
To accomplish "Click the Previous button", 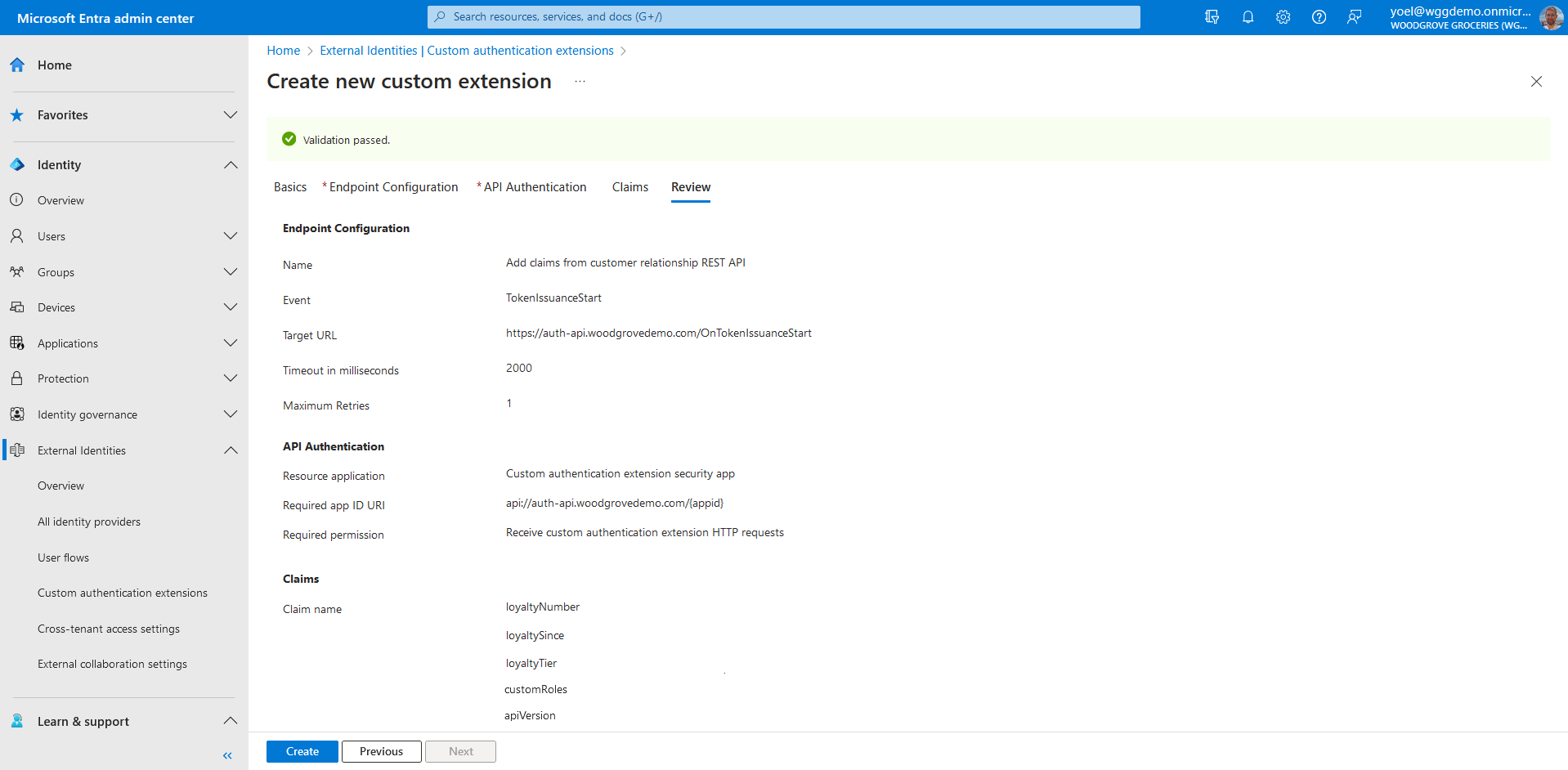I will point(381,751).
